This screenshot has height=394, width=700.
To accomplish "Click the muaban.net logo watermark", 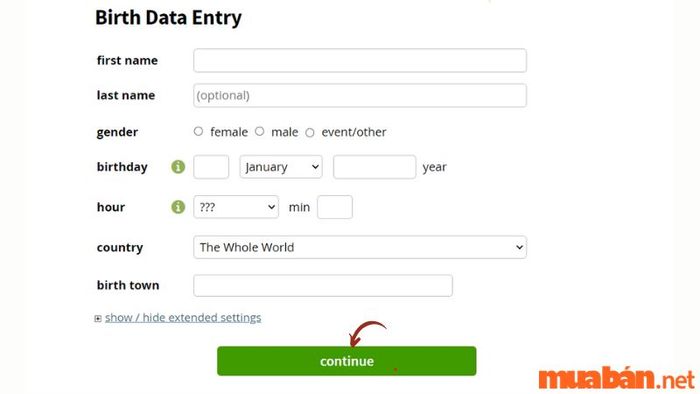I will click(x=617, y=379).
